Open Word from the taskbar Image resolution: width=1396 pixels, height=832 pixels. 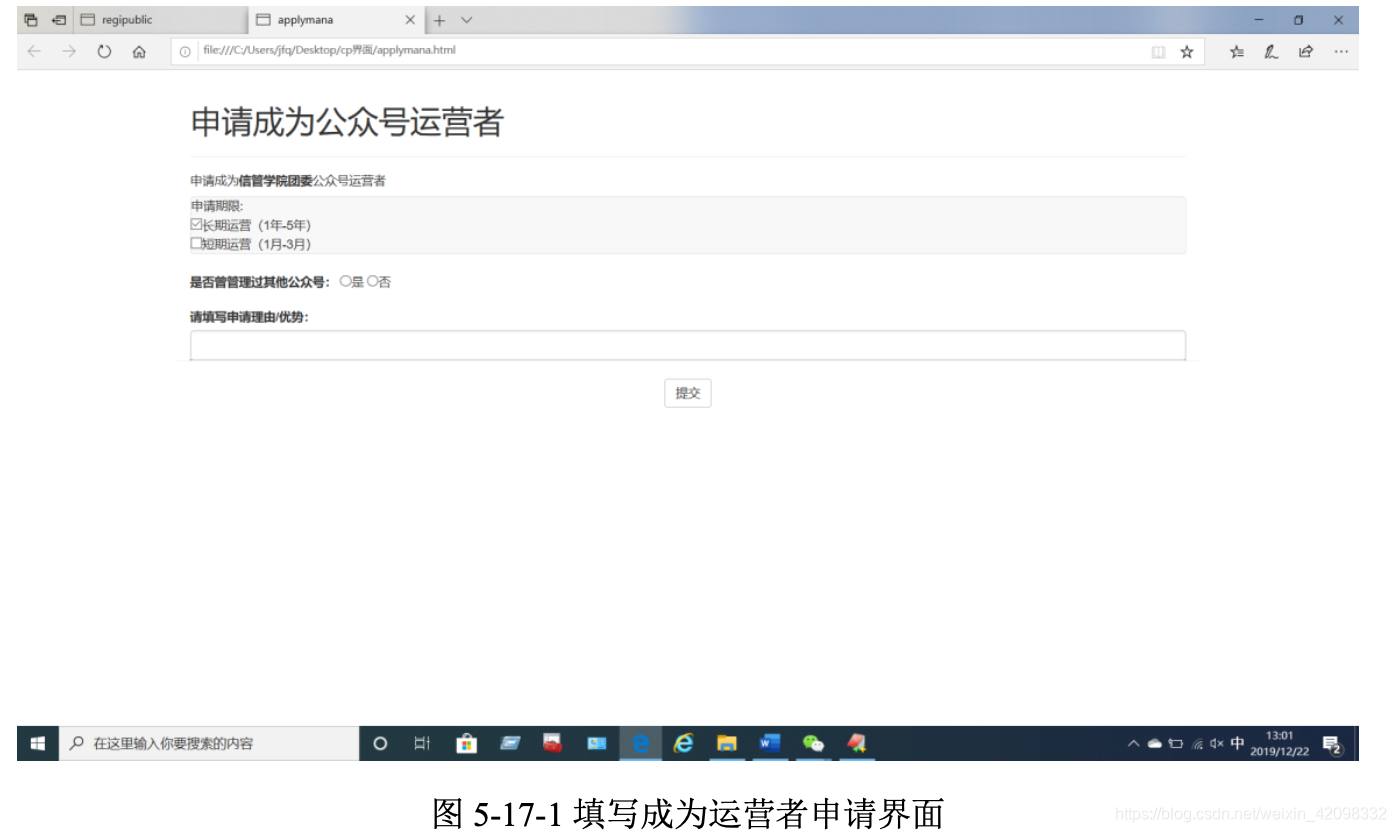click(x=770, y=743)
